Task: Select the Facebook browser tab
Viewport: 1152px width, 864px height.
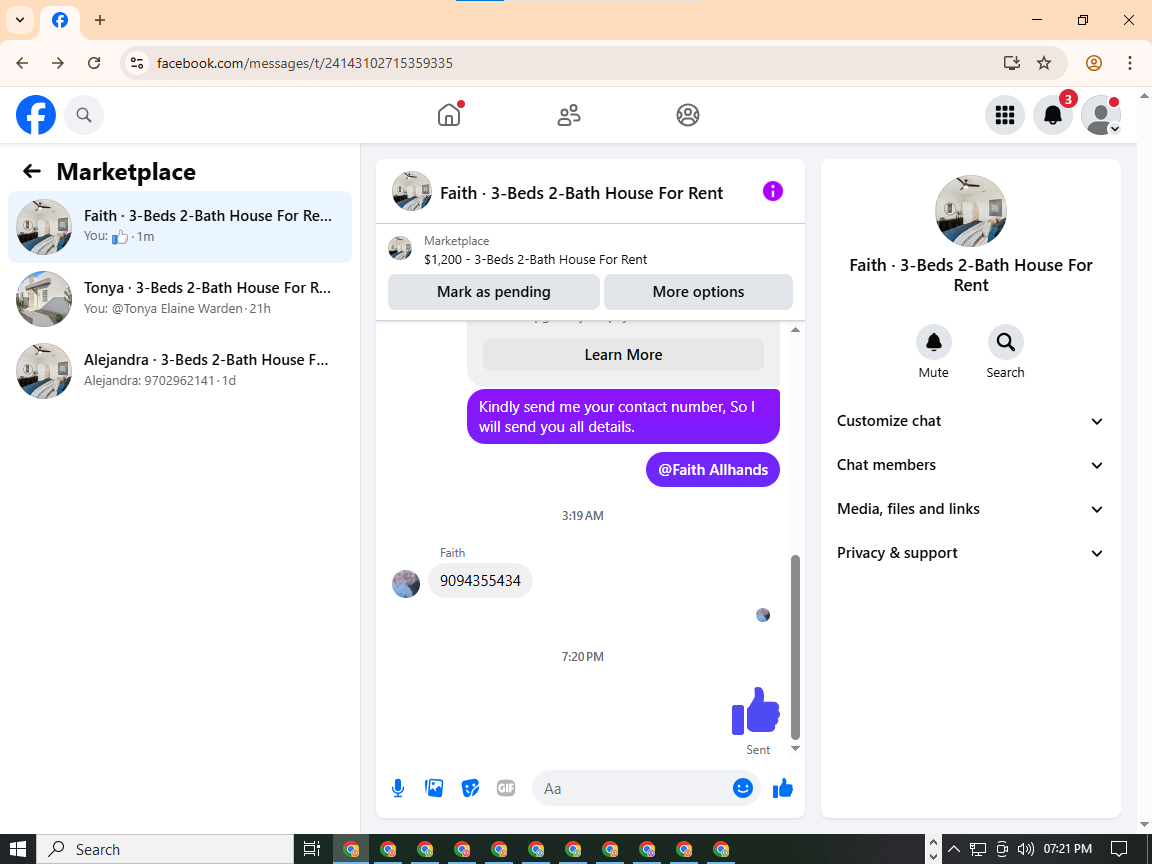Action: [x=60, y=21]
